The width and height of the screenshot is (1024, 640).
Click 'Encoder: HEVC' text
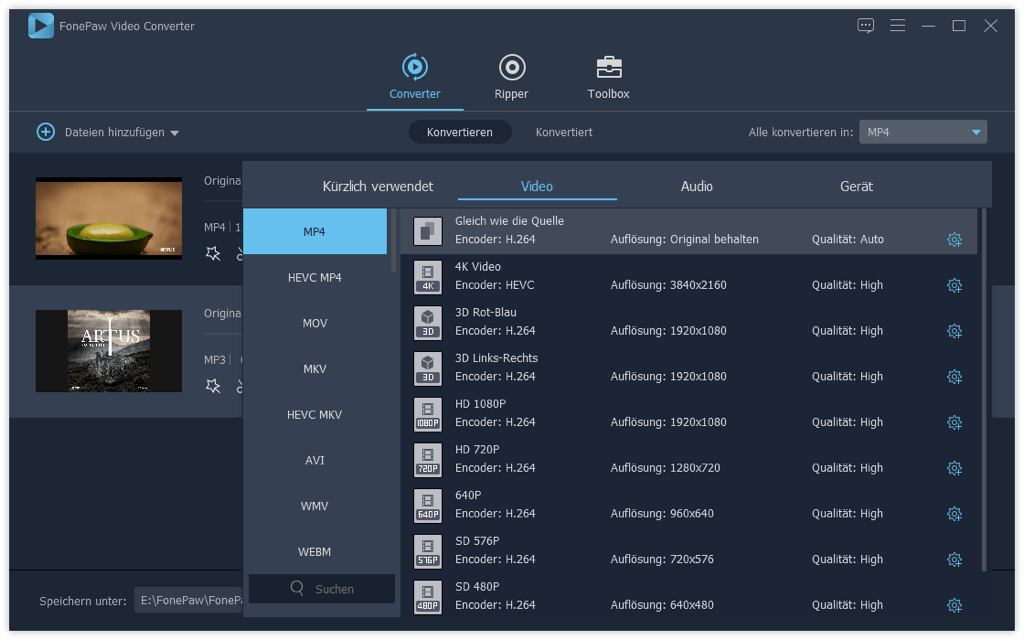[x=494, y=285]
